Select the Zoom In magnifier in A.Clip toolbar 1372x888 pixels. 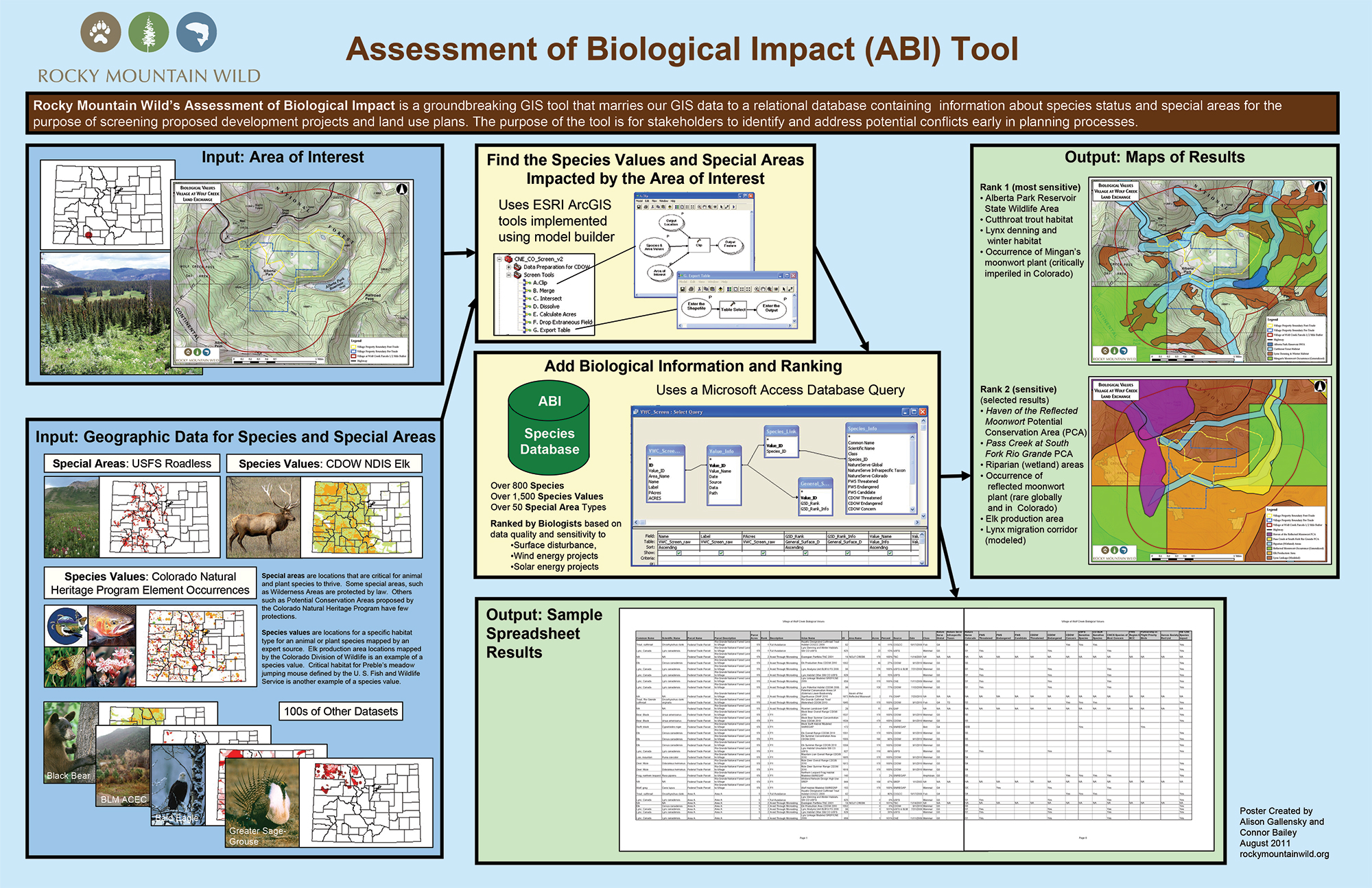pyautogui.click(x=699, y=207)
